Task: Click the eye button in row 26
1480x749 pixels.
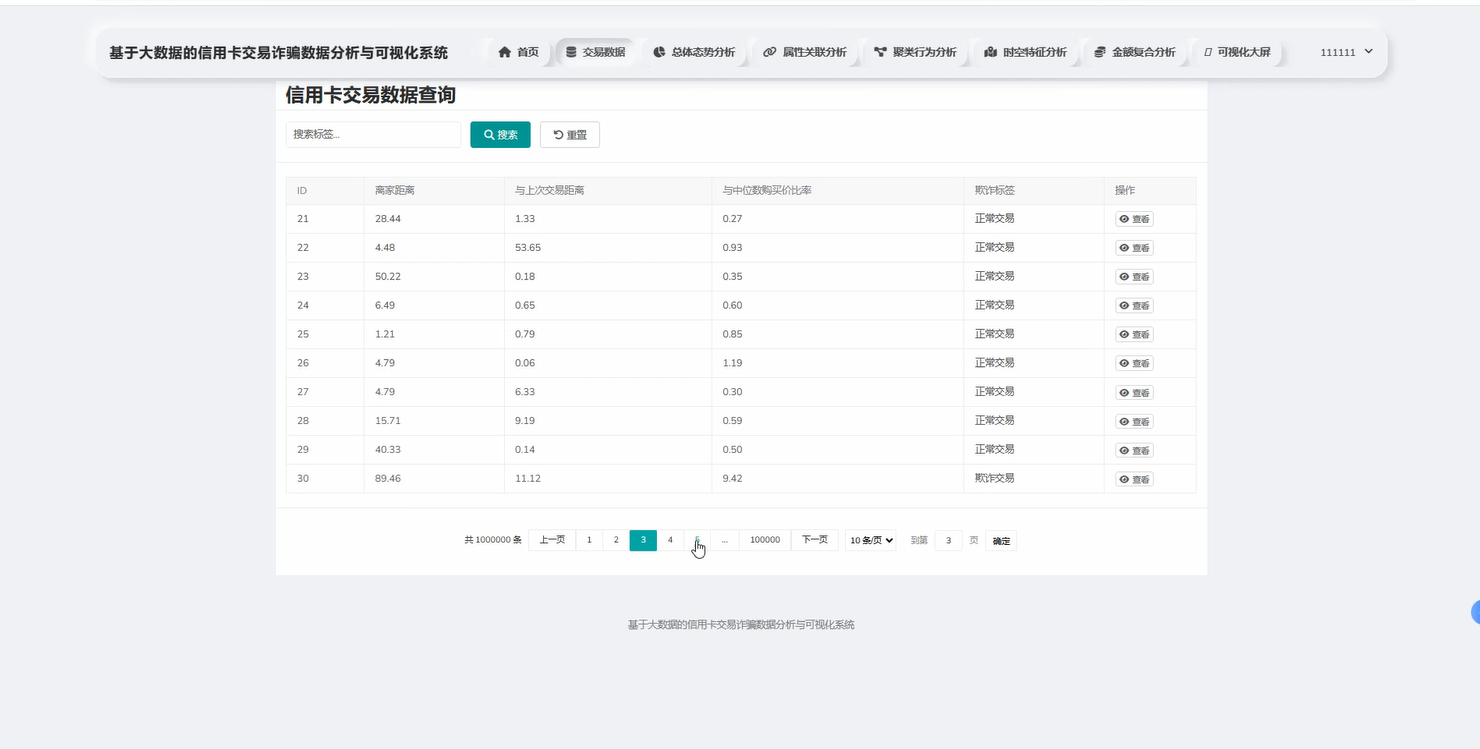Action: click(x=1134, y=364)
